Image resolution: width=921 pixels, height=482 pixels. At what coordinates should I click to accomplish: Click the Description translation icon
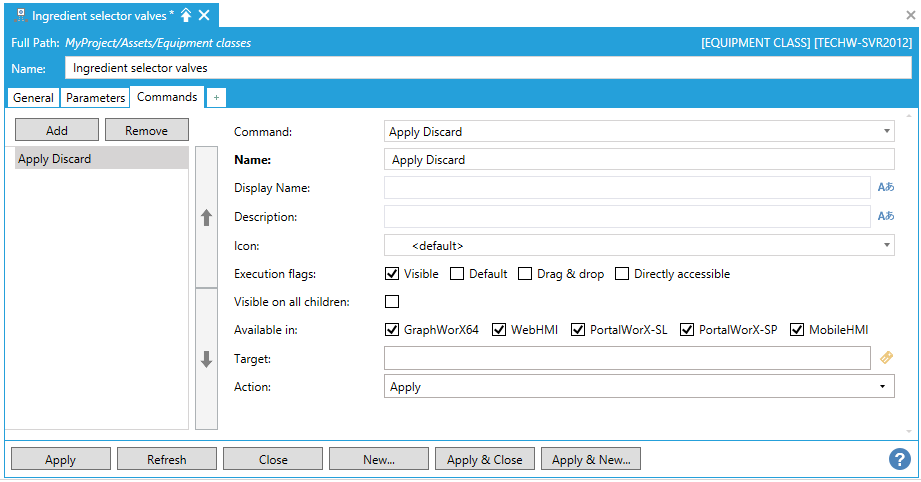coord(885,216)
